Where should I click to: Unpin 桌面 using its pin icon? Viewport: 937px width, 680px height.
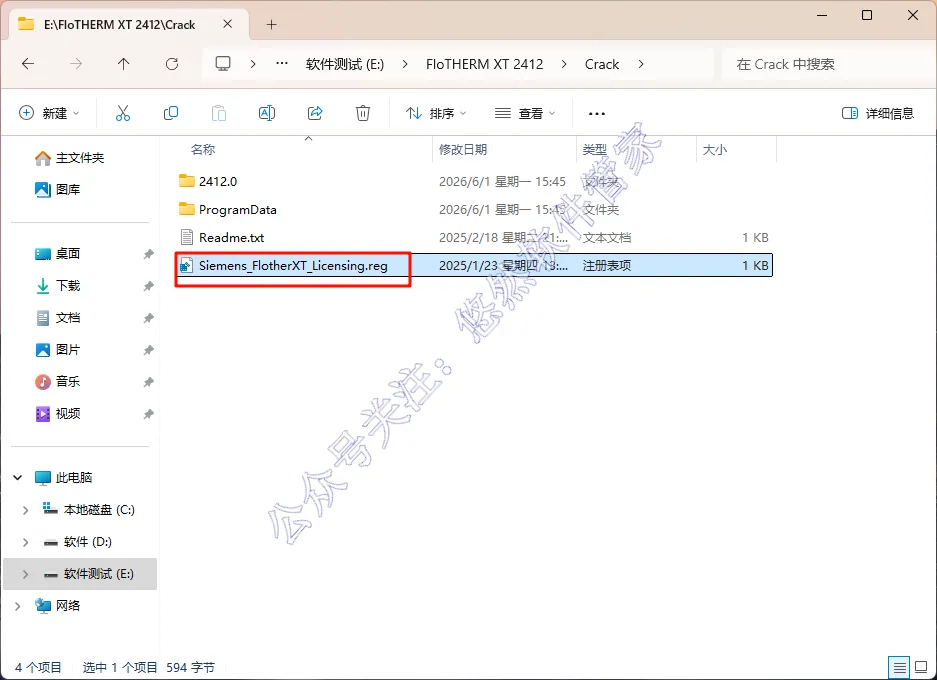click(x=148, y=254)
